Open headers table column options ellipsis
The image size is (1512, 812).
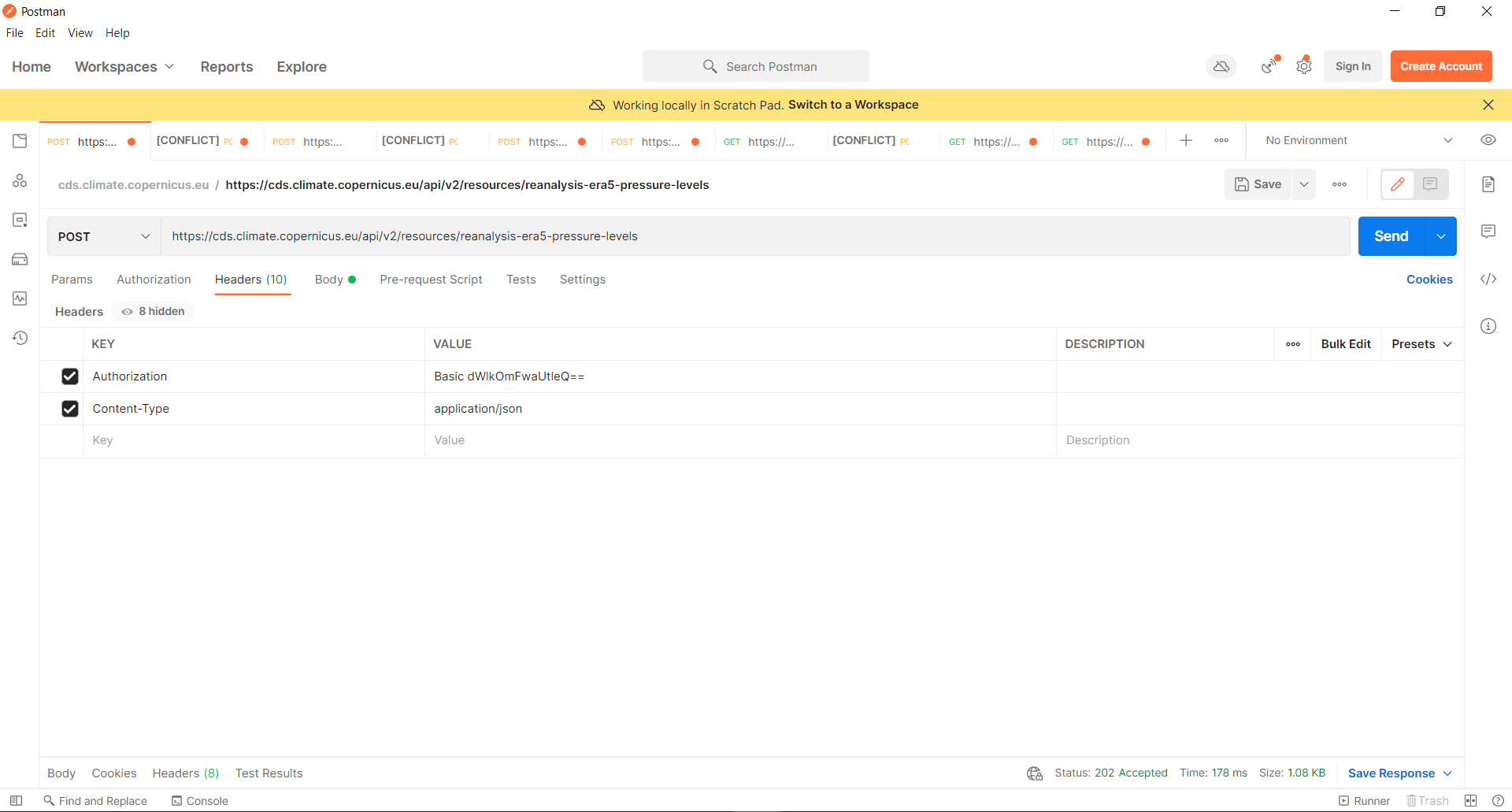(x=1293, y=344)
